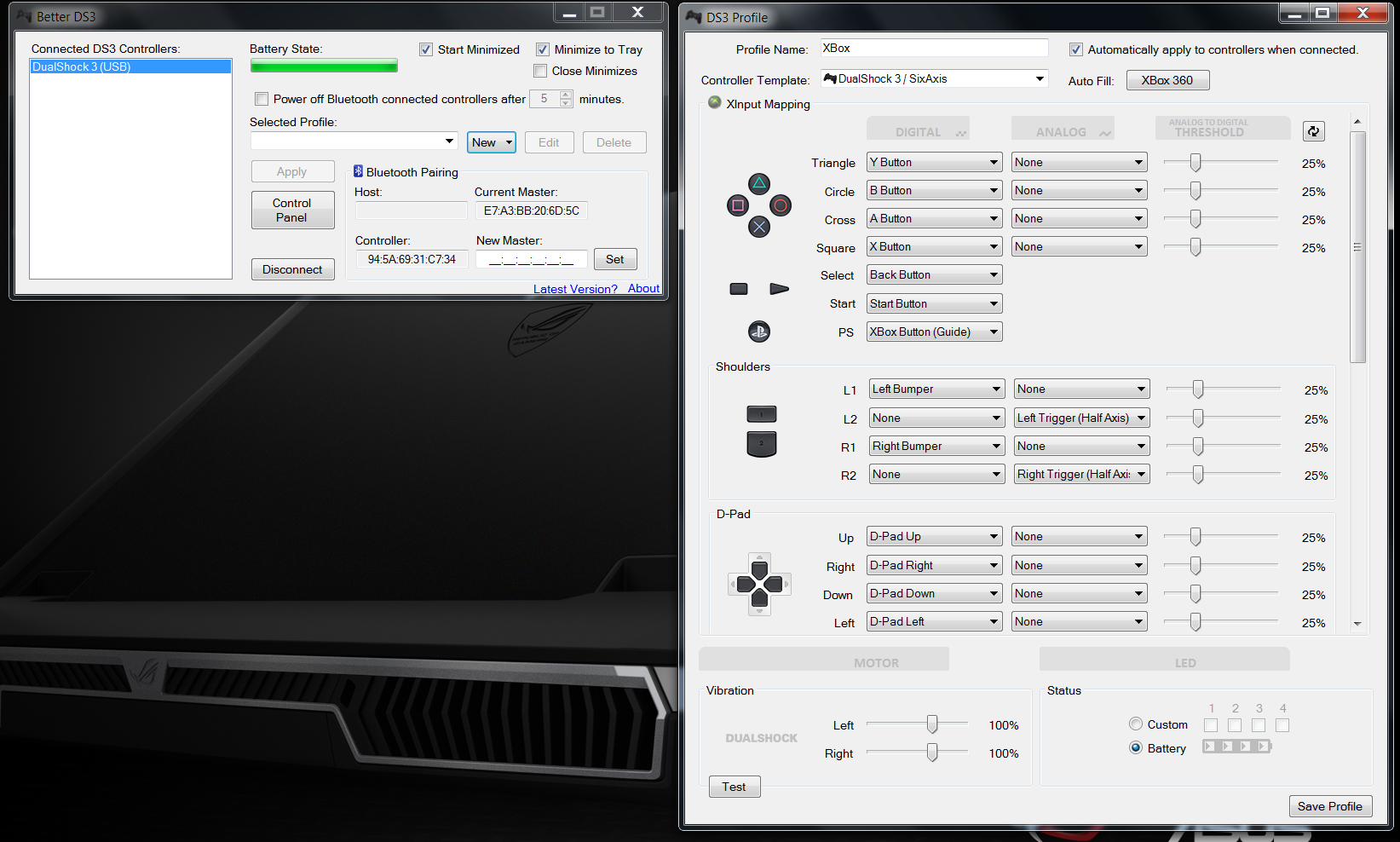Select the Custom LED status radio button
The height and width of the screenshot is (842, 1400).
click(x=1136, y=724)
